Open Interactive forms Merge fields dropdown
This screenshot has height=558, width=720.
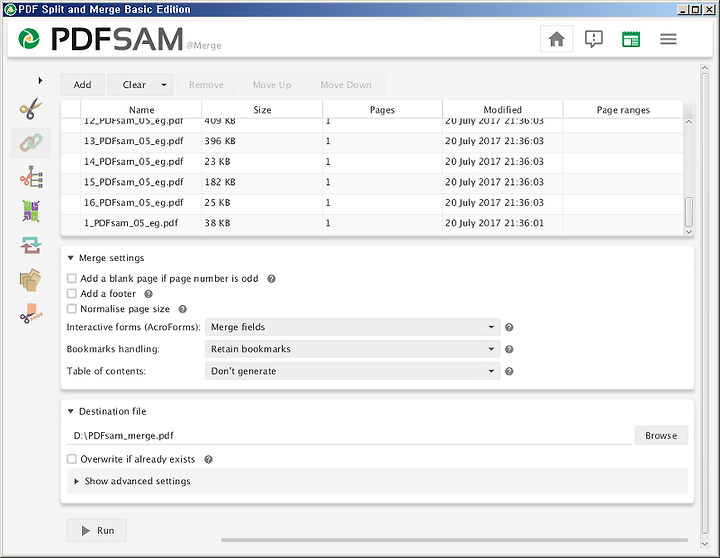click(352, 327)
